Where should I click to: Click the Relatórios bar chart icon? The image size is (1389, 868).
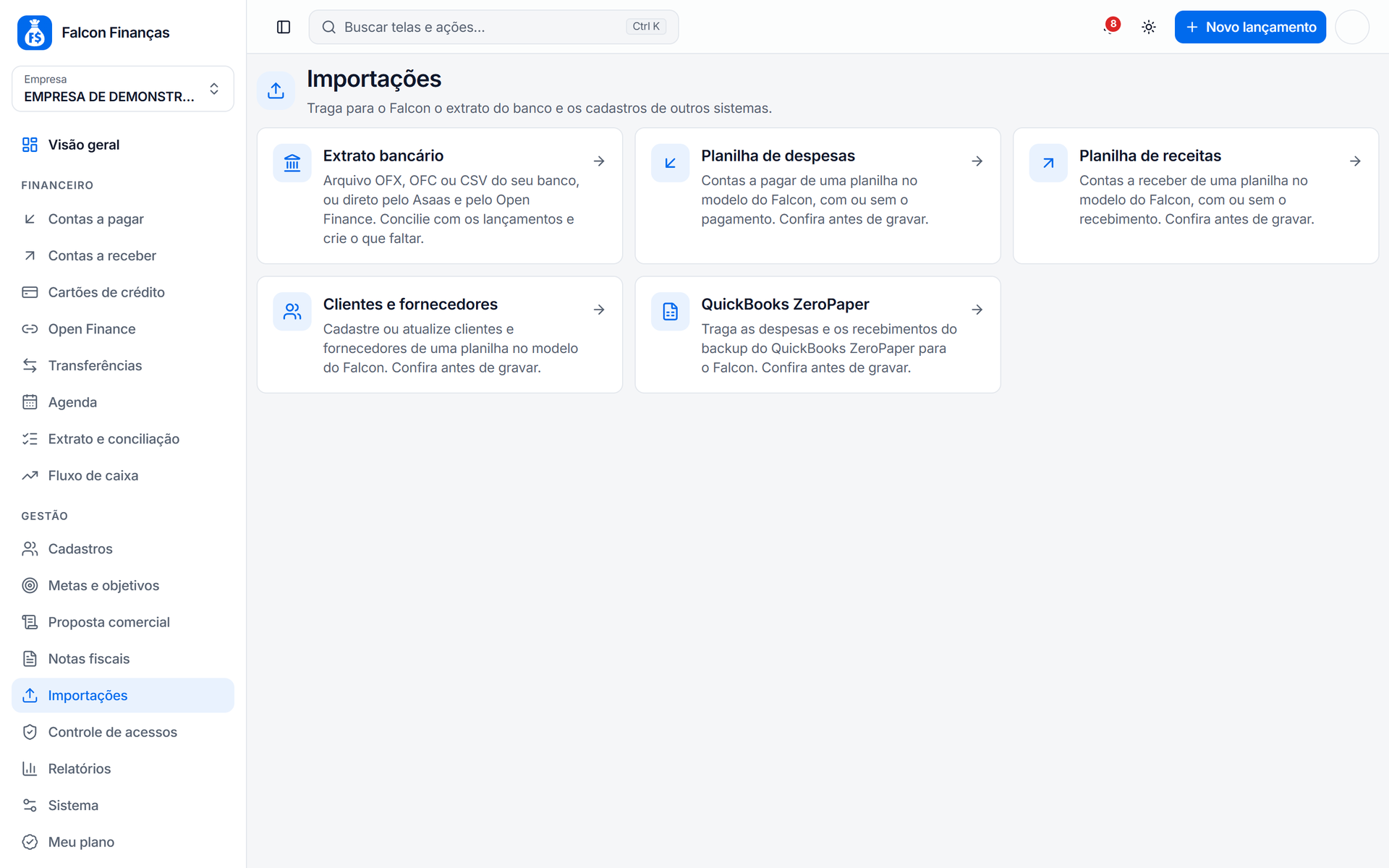pyautogui.click(x=30, y=769)
